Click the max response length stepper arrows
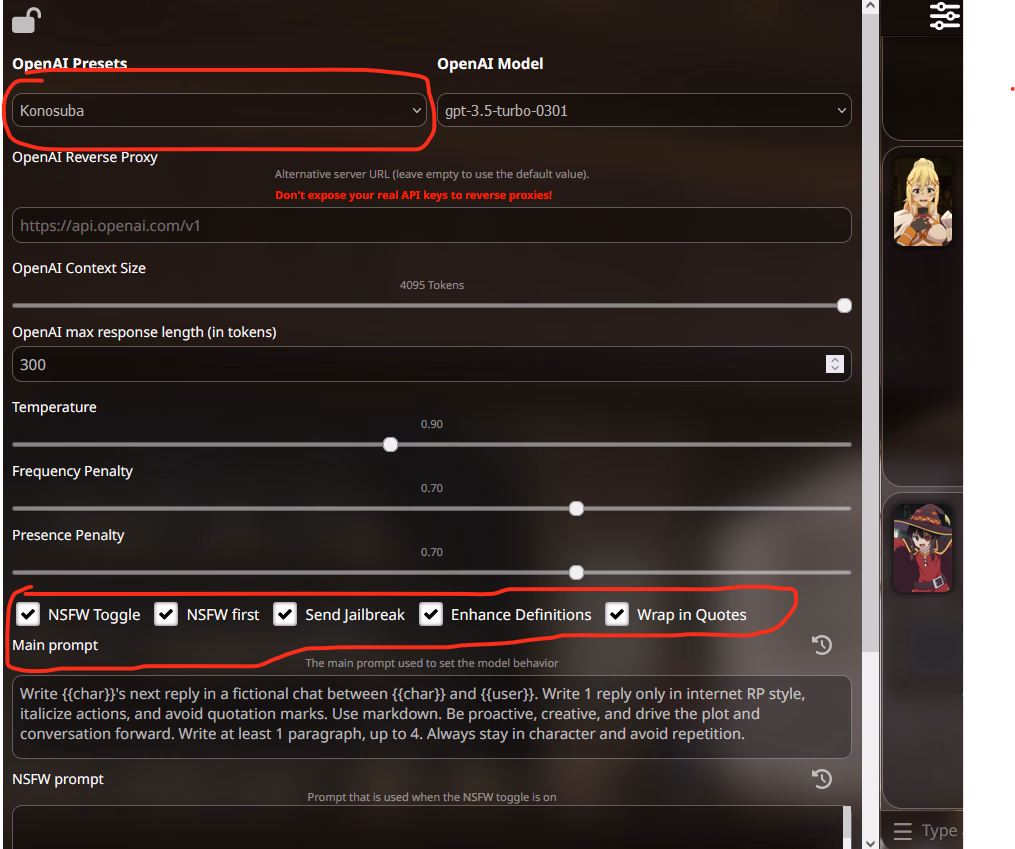 pyautogui.click(x=834, y=364)
